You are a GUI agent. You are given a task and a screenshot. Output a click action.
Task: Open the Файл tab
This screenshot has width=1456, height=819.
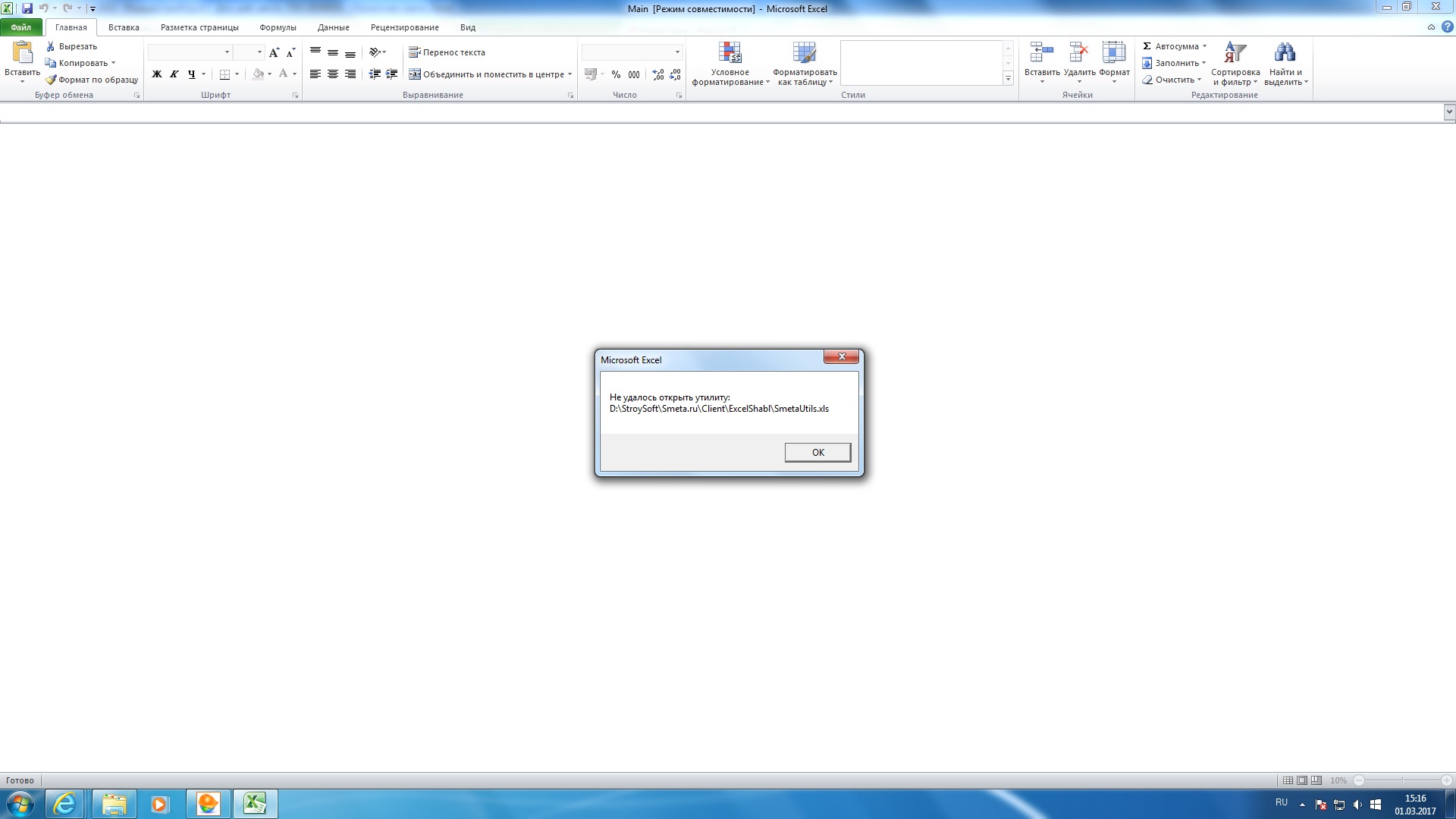21,27
